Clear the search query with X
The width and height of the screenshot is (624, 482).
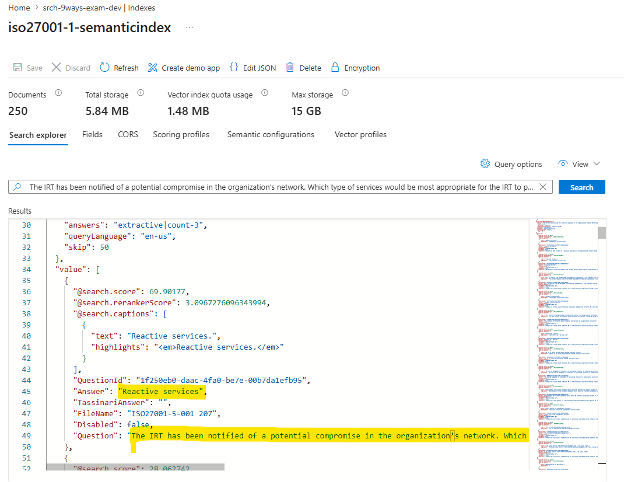pos(543,187)
